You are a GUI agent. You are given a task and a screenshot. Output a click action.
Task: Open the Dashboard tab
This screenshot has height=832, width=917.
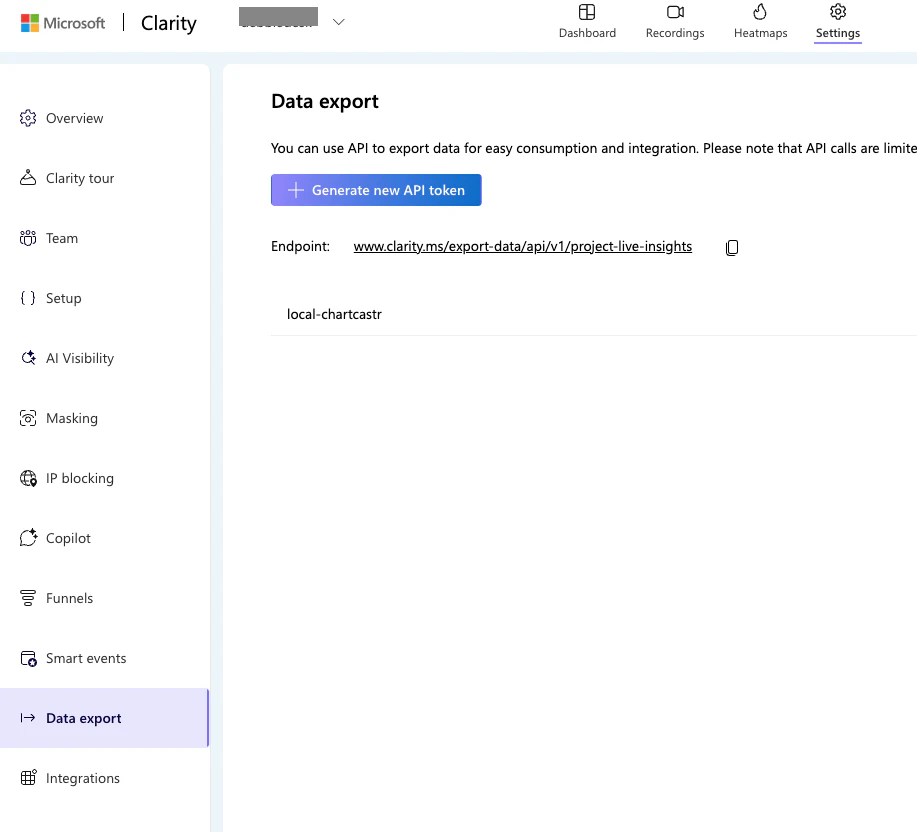click(587, 22)
